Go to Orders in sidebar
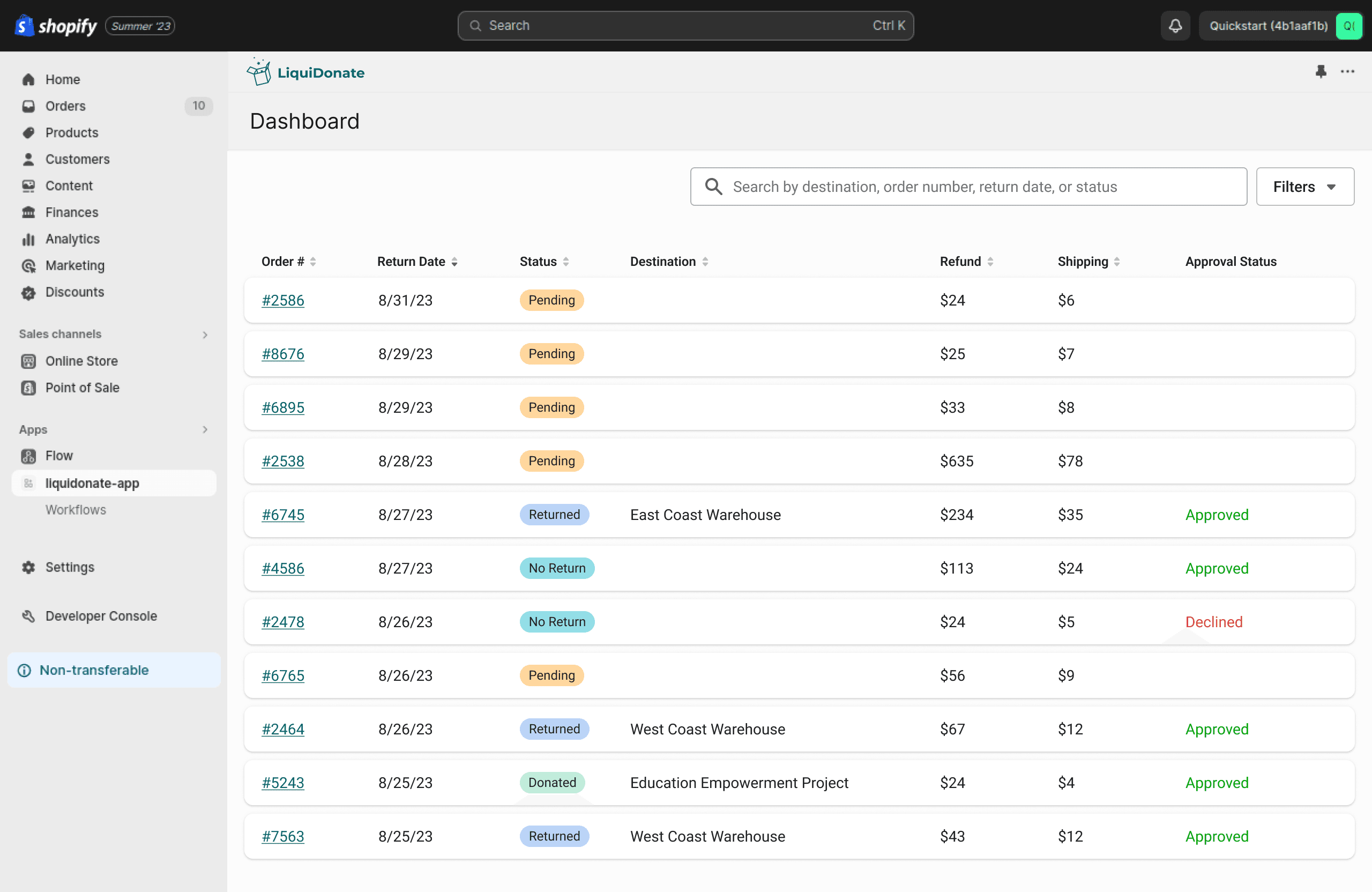Viewport: 1372px width, 892px height. tap(65, 106)
